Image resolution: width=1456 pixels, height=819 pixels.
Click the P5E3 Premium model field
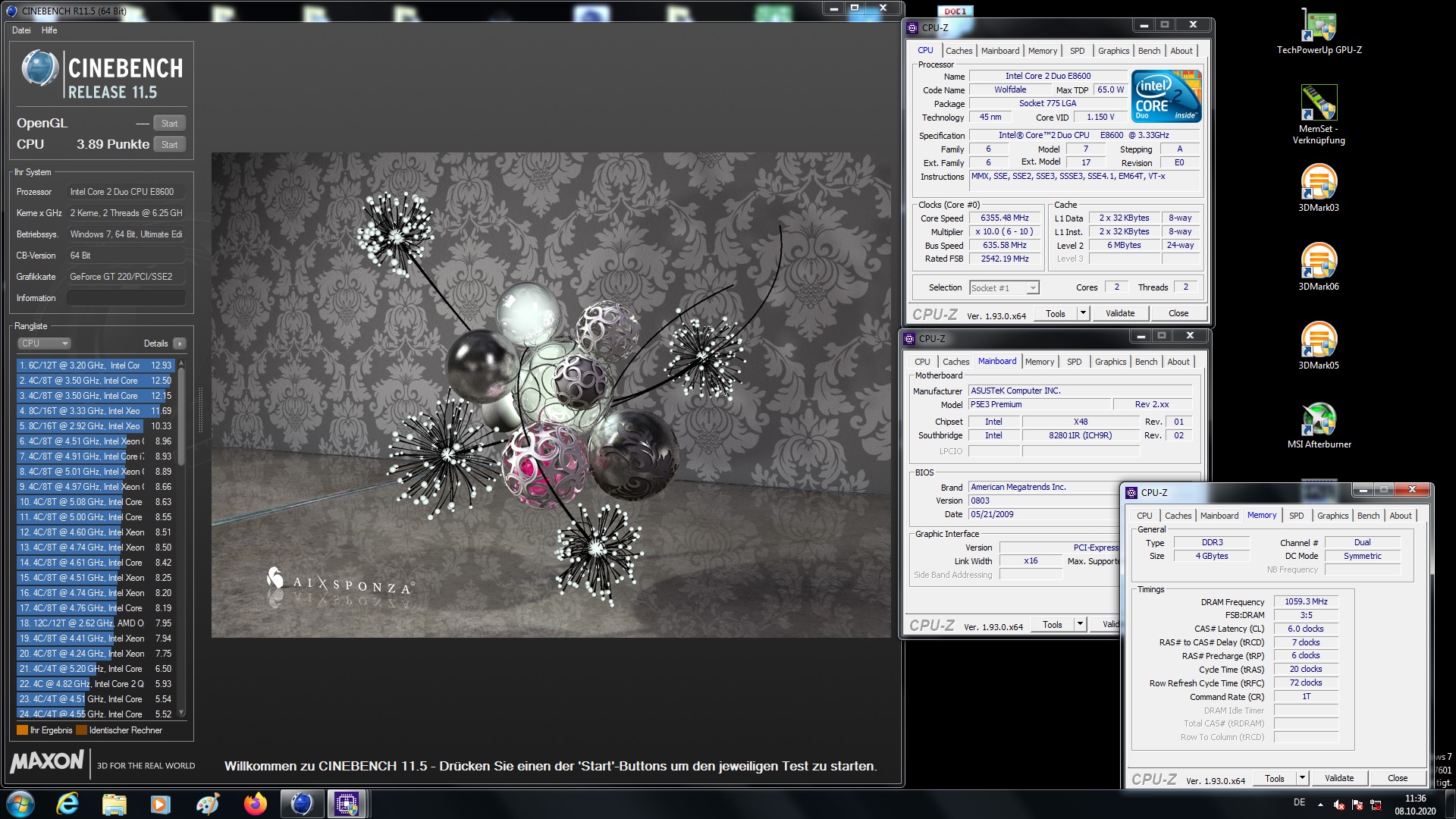pyautogui.click(x=1040, y=405)
